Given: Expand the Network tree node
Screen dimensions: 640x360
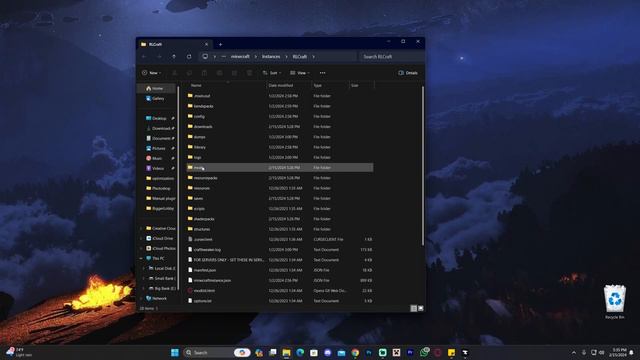Looking at the screenshot, I should coord(142,298).
